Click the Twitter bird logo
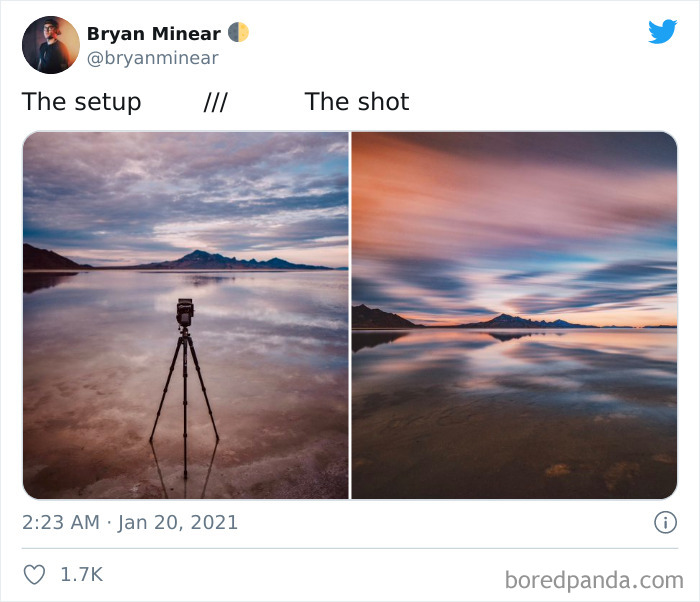The width and height of the screenshot is (700, 602). tap(662, 31)
